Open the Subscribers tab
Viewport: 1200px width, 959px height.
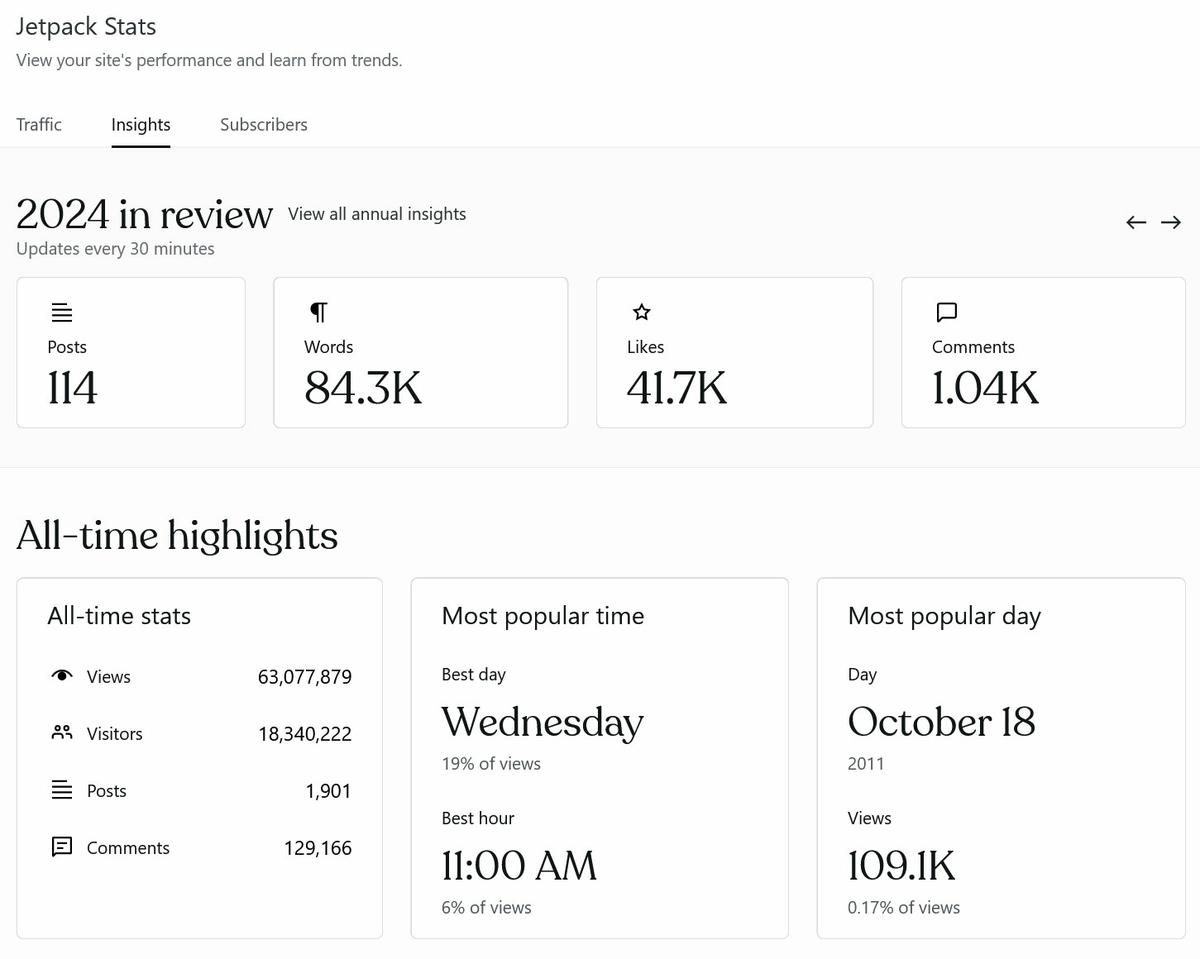[x=263, y=124]
